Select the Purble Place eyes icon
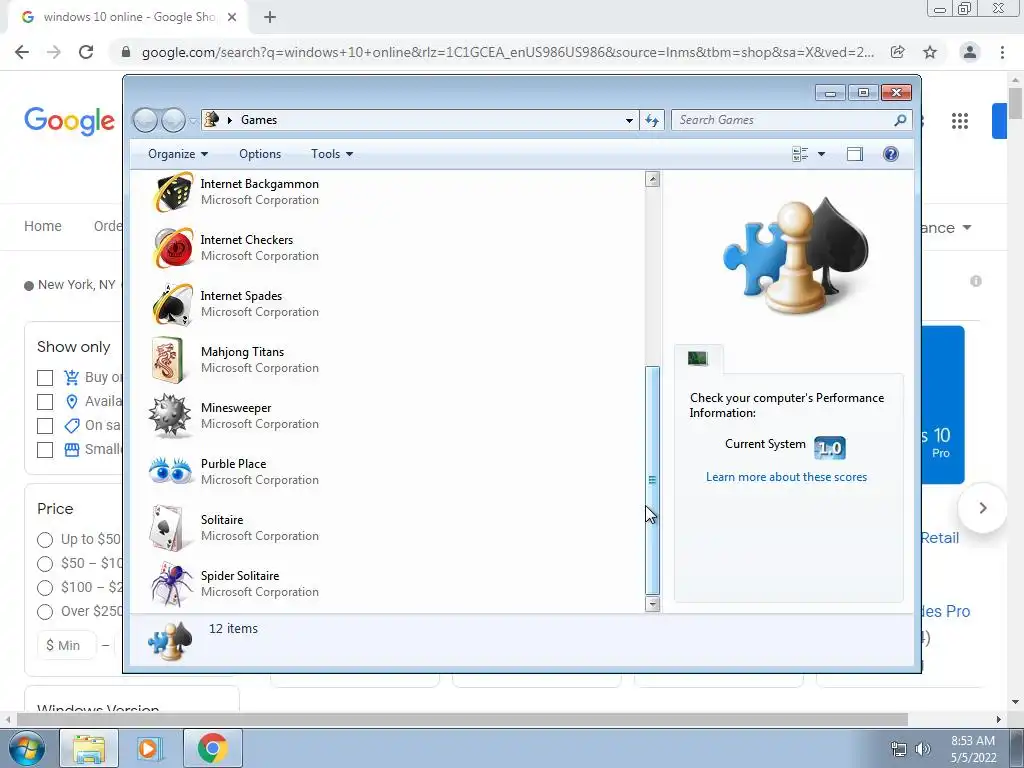Image resolution: width=1024 pixels, height=768 pixels. pyautogui.click(x=170, y=472)
